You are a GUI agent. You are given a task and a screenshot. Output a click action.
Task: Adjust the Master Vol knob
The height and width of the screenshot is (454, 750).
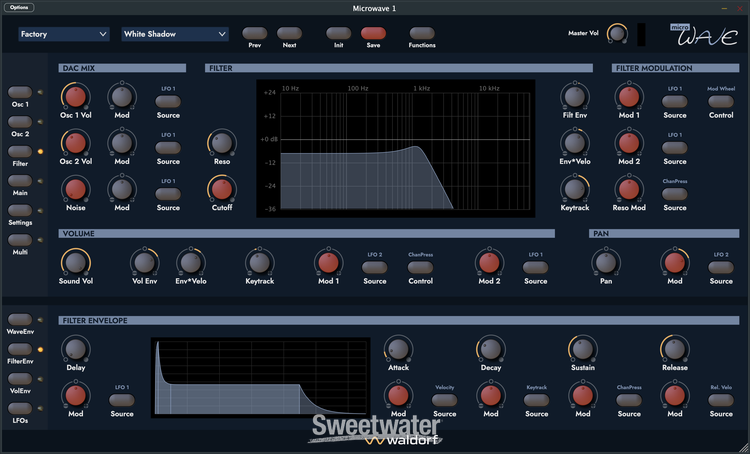[617, 33]
